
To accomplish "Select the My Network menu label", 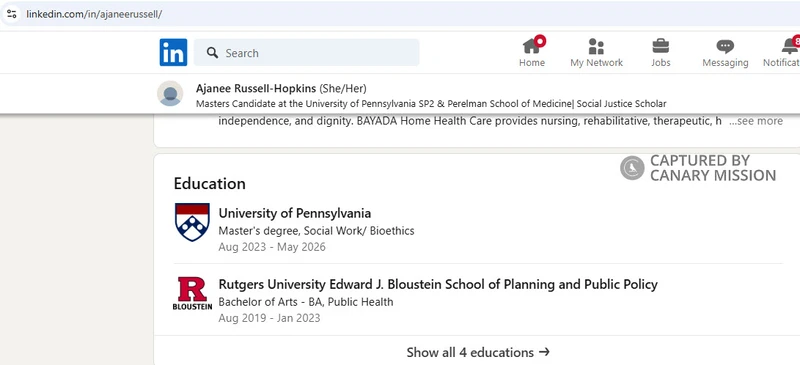I will [596, 63].
